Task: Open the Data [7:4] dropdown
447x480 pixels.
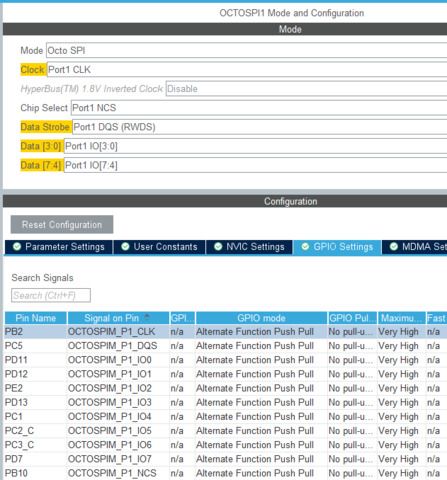Action: [x=255, y=165]
